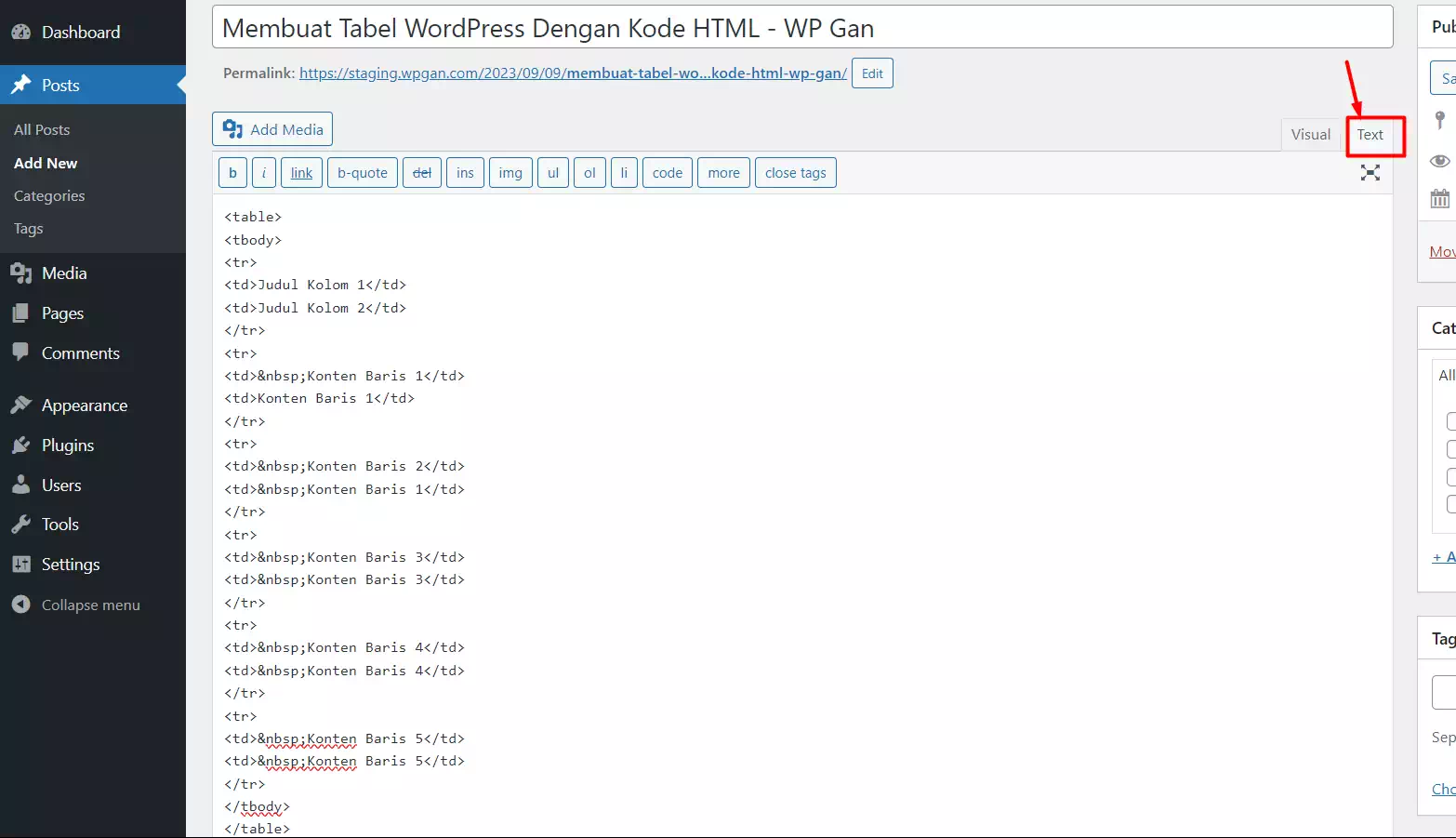Open Add New post submenu item
The image size is (1456, 838).
tap(46, 163)
